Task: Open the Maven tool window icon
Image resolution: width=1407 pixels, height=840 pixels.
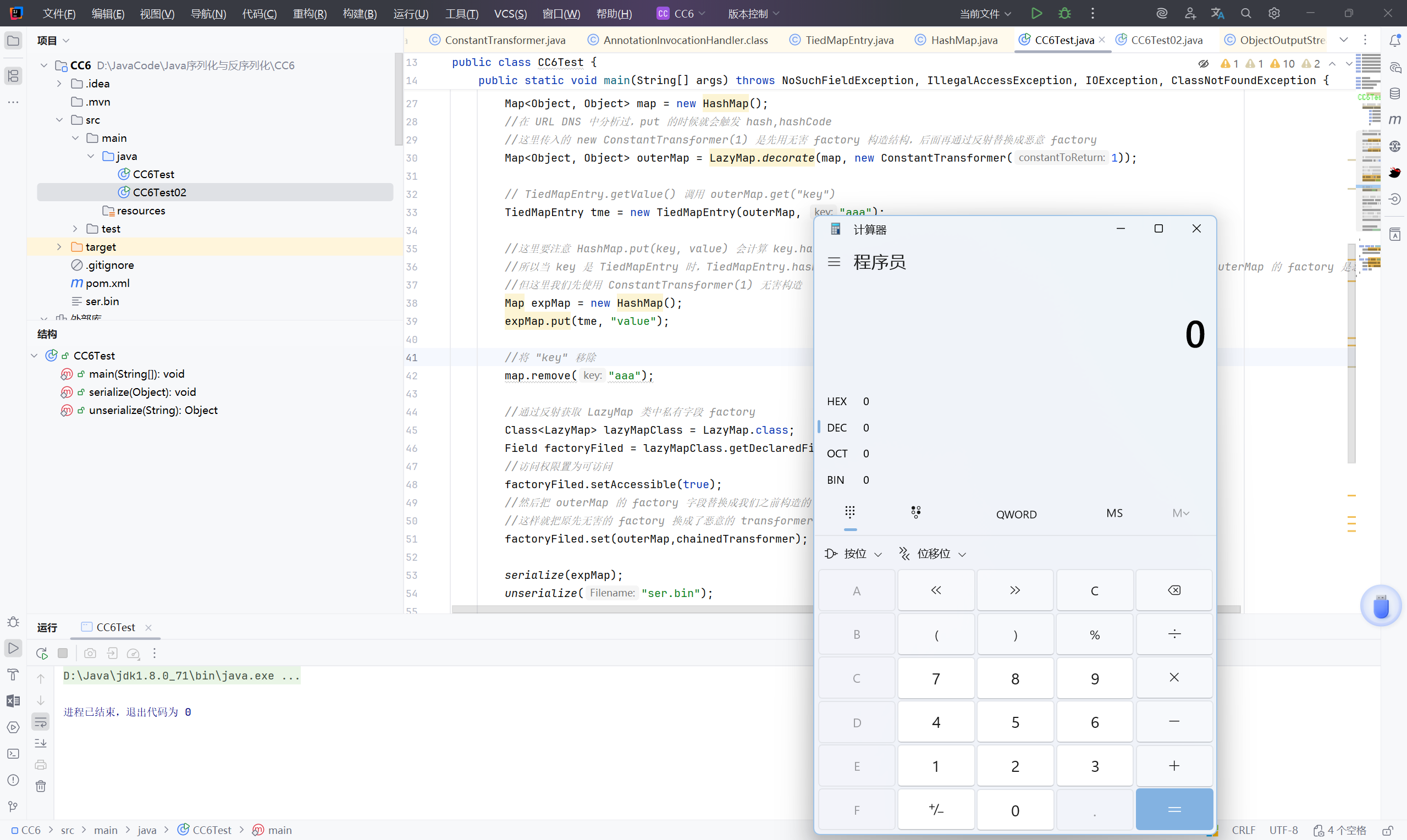Action: pyautogui.click(x=1394, y=119)
